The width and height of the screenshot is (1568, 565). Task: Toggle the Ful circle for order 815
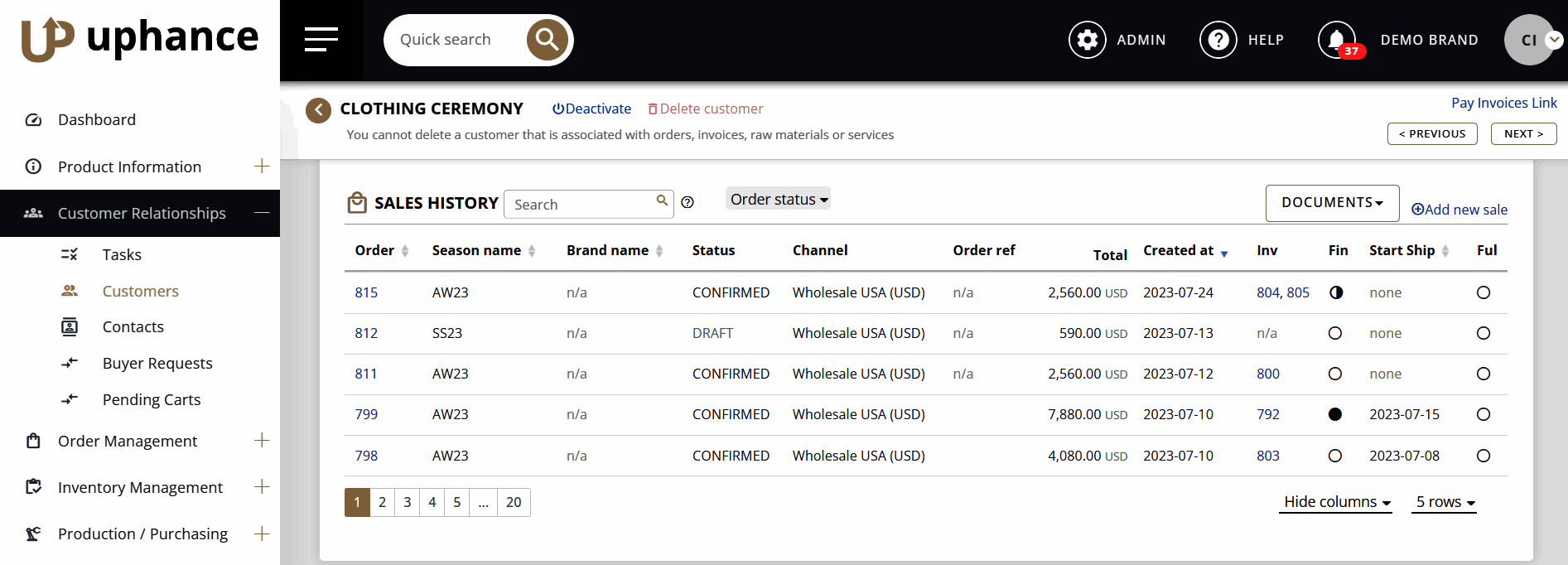coord(1483,292)
